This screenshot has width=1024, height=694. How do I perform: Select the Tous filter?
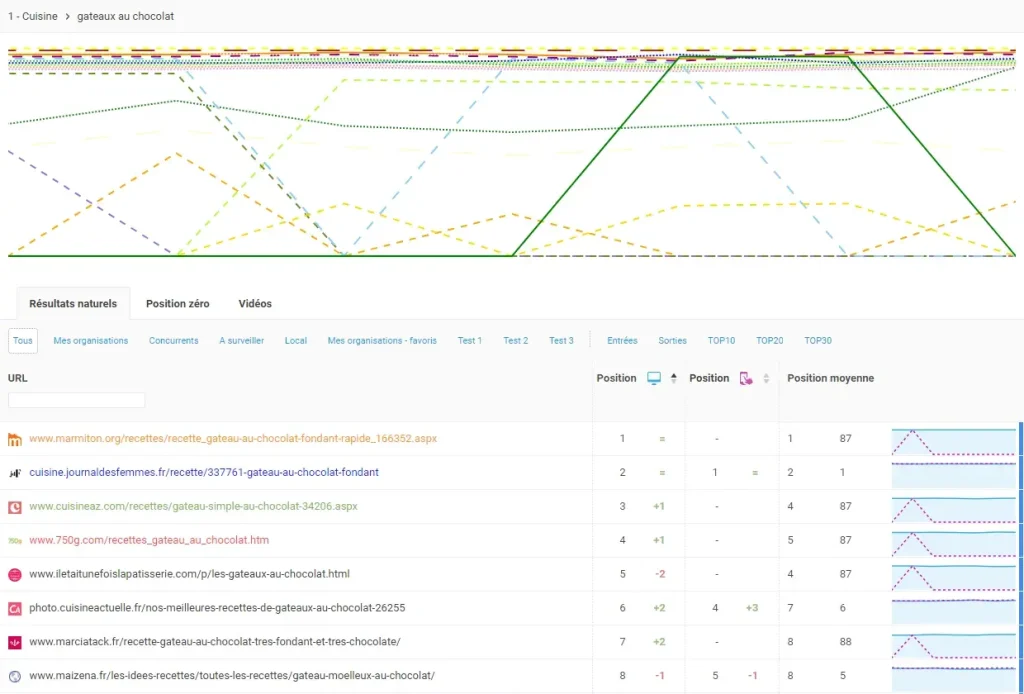pyautogui.click(x=23, y=341)
